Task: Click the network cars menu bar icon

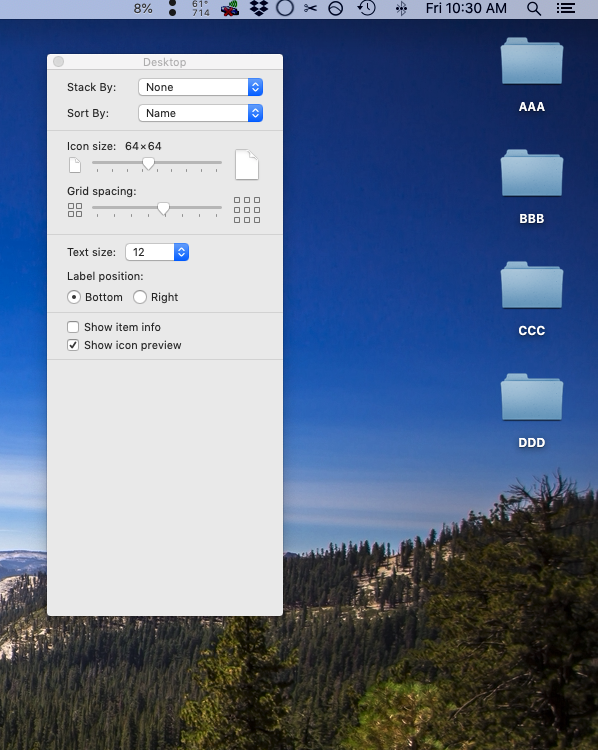Action: click(x=230, y=9)
